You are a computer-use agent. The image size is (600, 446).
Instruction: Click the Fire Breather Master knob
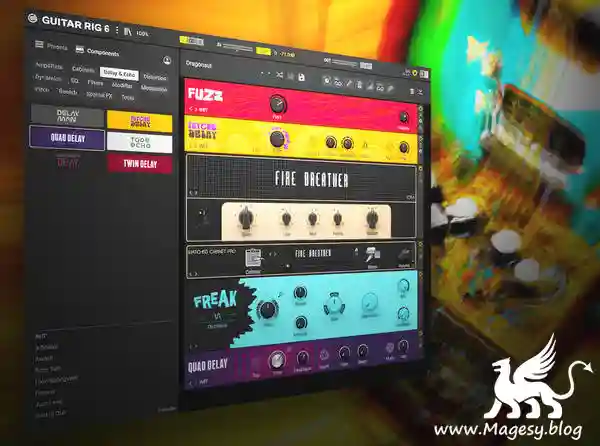pos(372,218)
